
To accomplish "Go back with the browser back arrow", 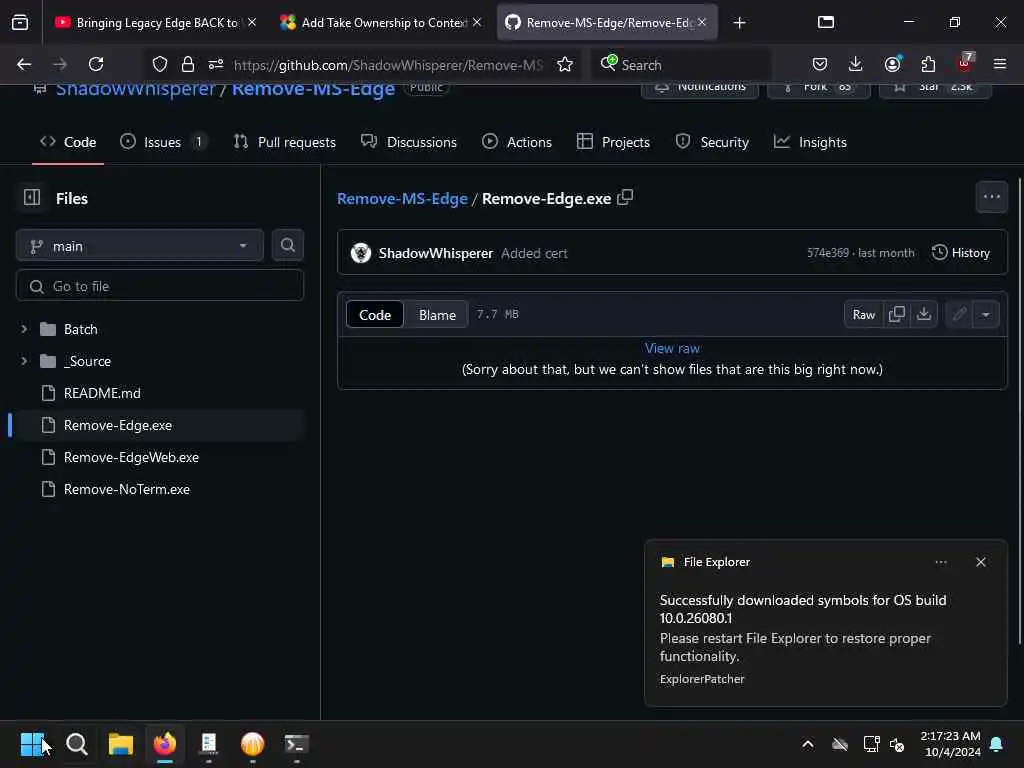I will pyautogui.click(x=24, y=64).
